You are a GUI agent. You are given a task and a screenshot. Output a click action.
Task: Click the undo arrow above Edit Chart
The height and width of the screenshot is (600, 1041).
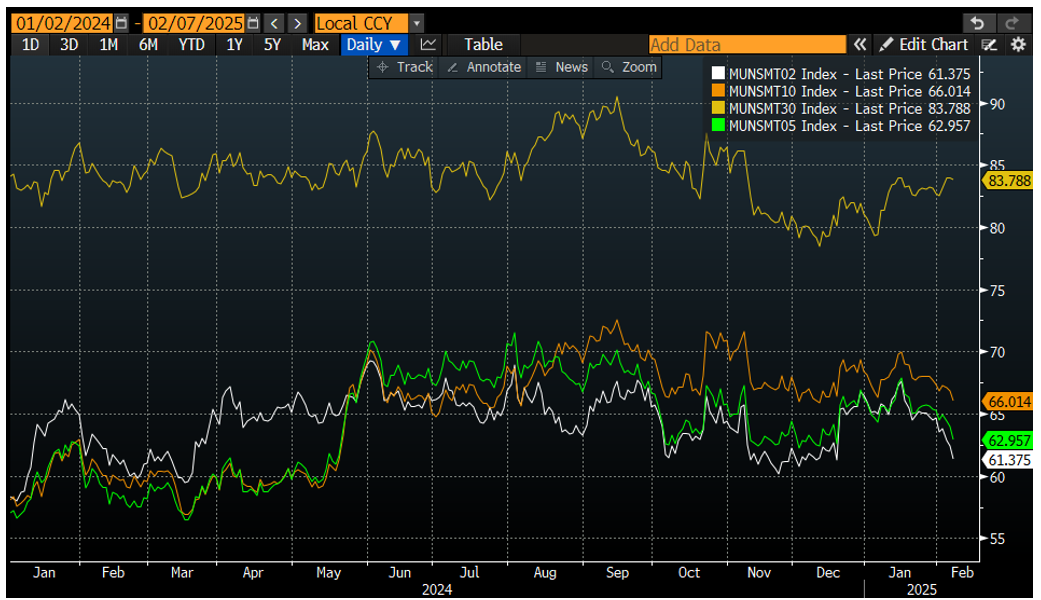975,22
